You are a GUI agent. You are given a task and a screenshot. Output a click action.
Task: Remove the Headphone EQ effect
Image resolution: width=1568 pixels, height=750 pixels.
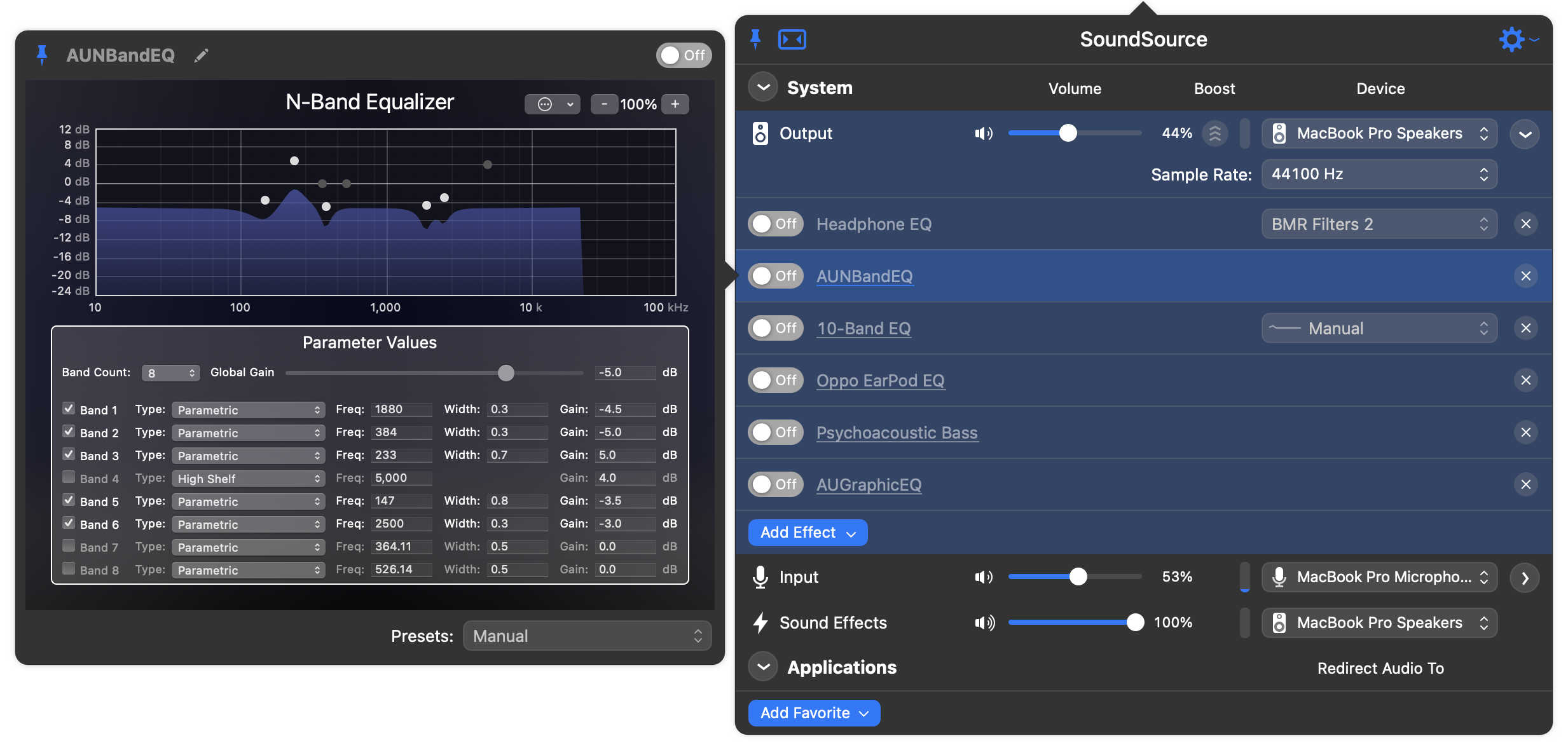[x=1525, y=224]
